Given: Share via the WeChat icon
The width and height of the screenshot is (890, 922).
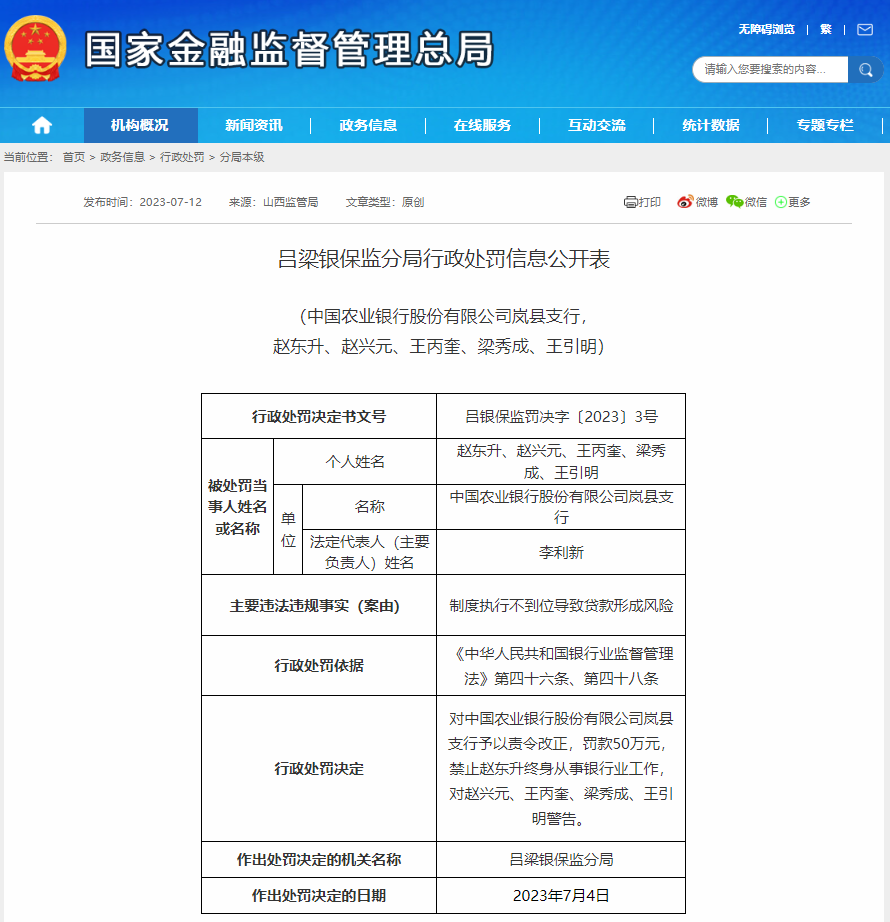Looking at the screenshot, I should coord(735,202).
